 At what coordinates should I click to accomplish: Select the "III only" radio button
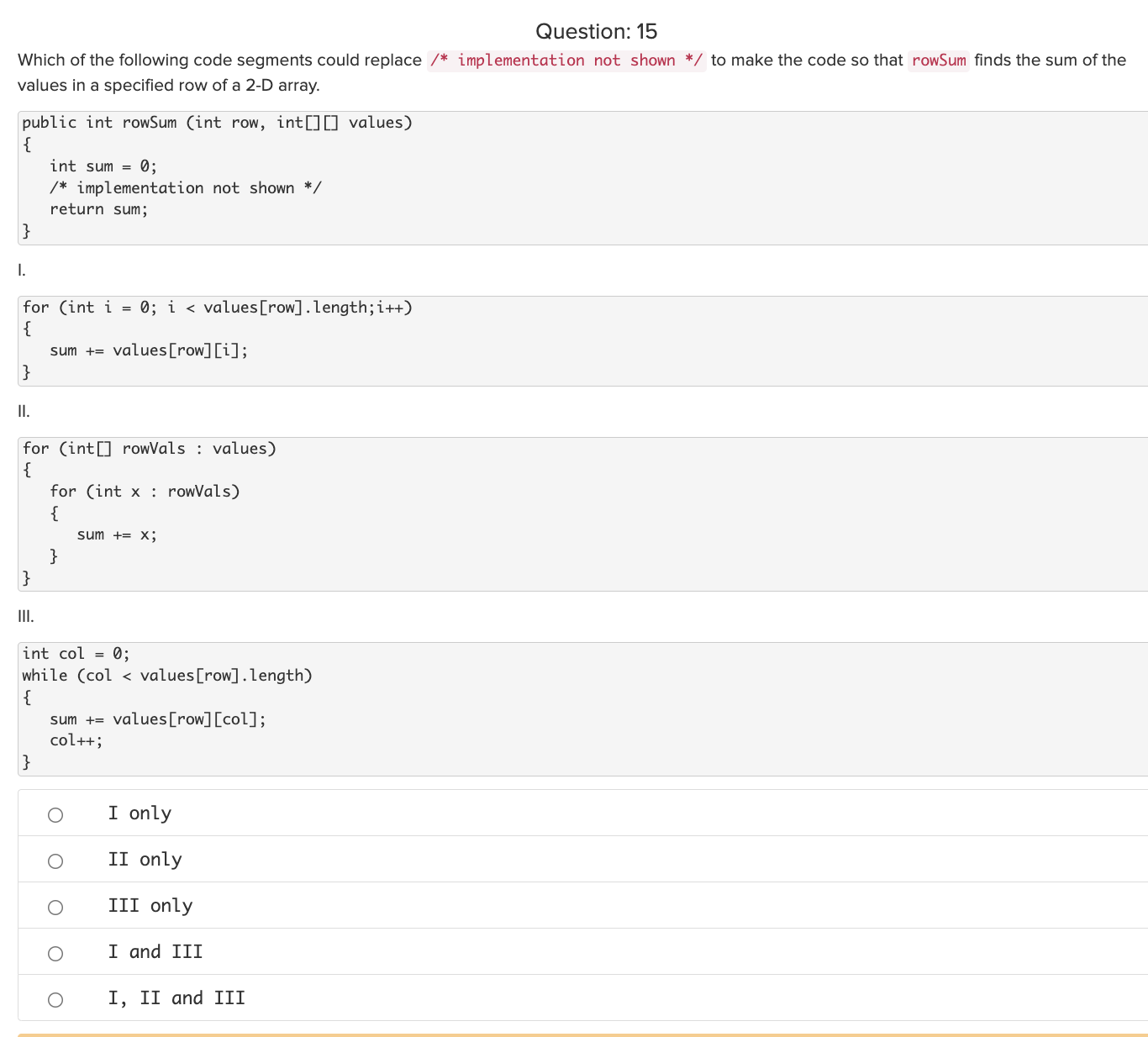(55, 906)
